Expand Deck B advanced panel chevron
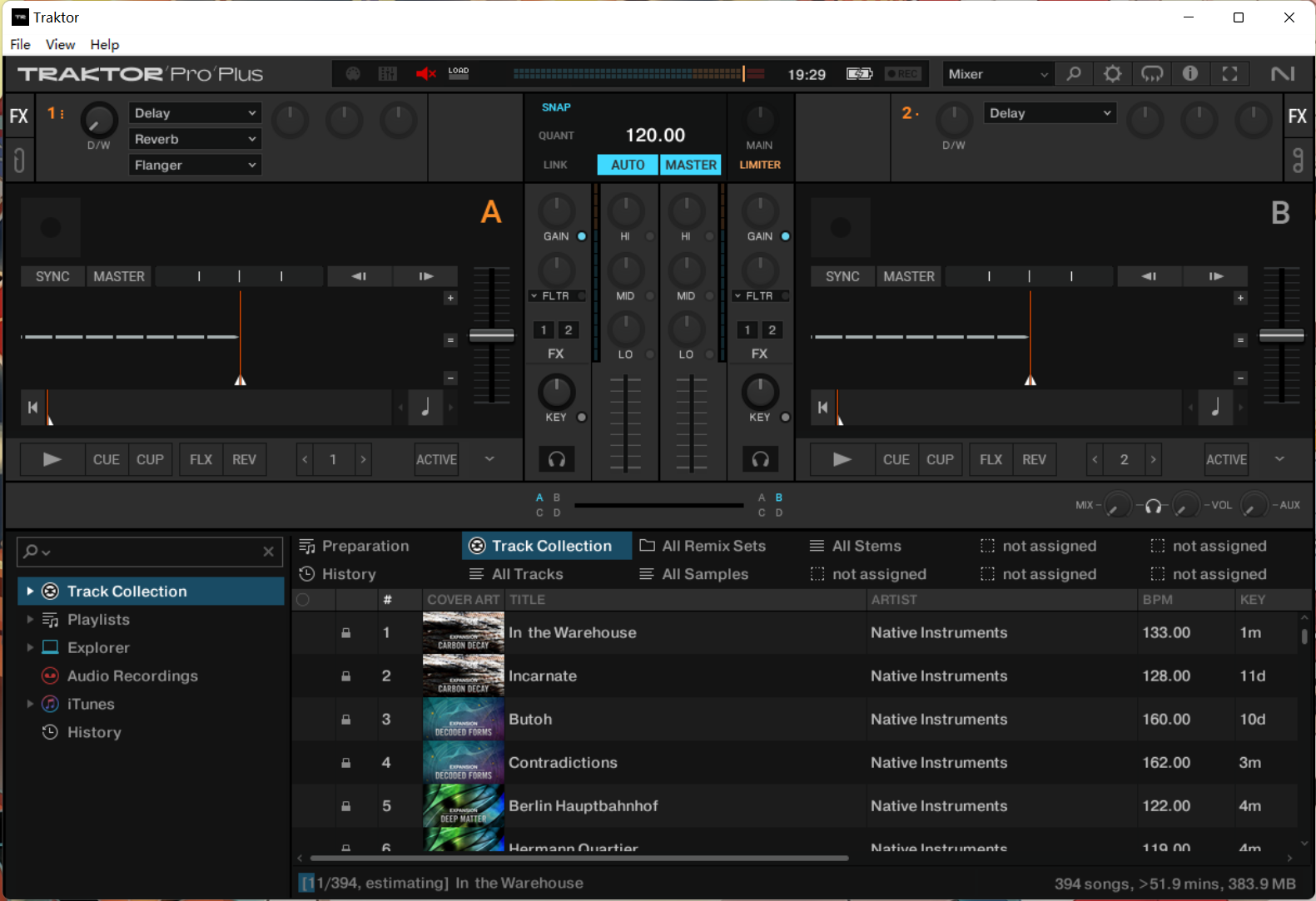The height and width of the screenshot is (901, 1316). (1279, 458)
